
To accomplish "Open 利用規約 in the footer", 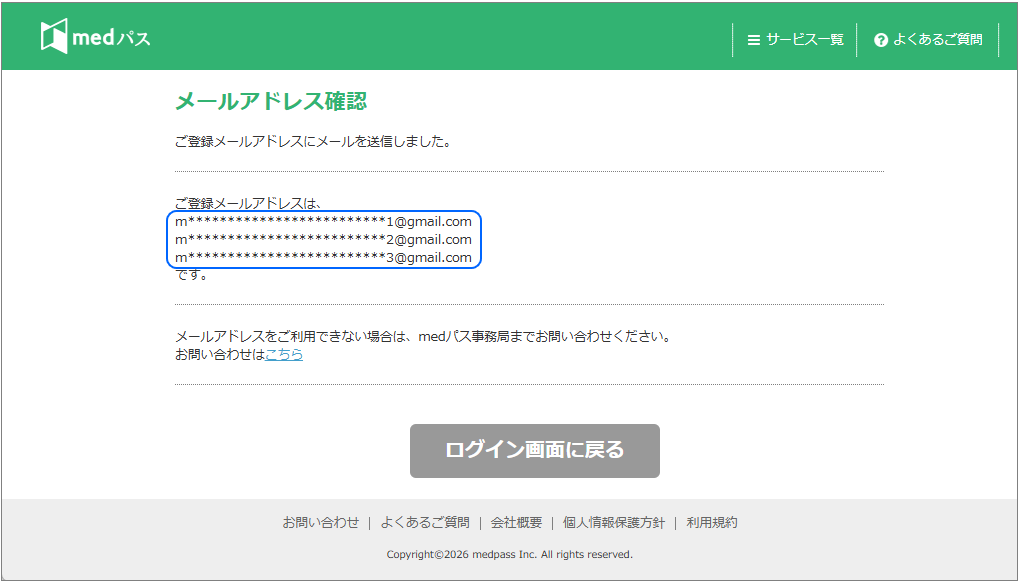I will 711,522.
